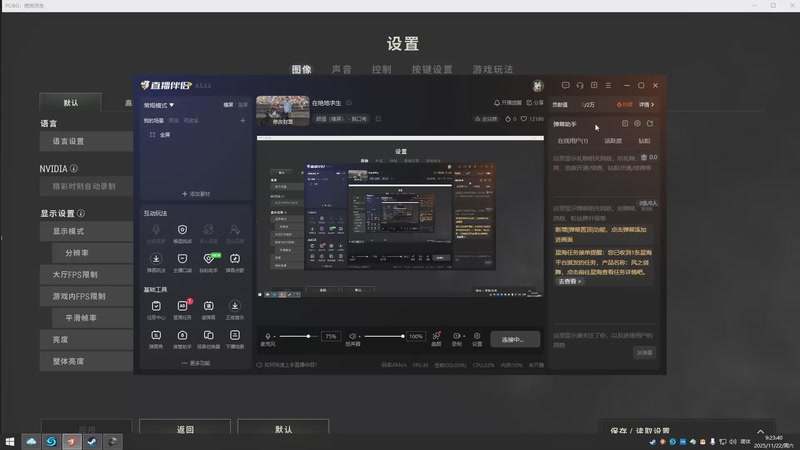800x450 pixels.
Task: Open the category tag pill below the stream title
Action: pyautogui.click(x=341, y=119)
